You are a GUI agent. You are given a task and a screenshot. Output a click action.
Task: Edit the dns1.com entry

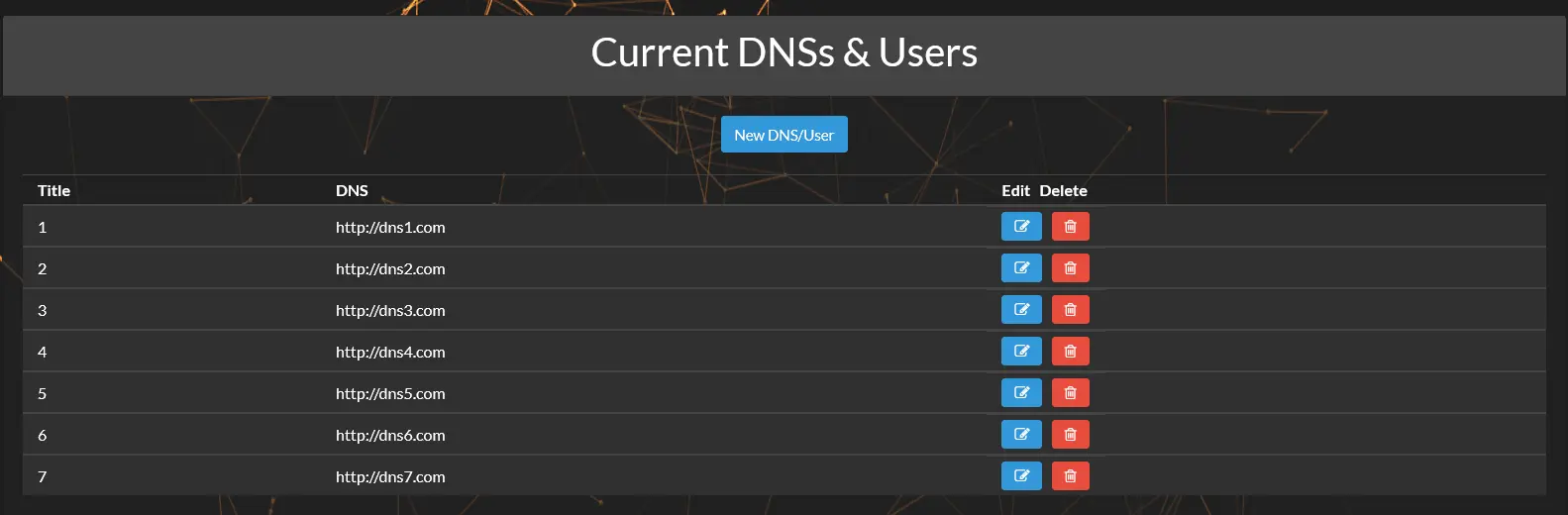pos(1021,227)
